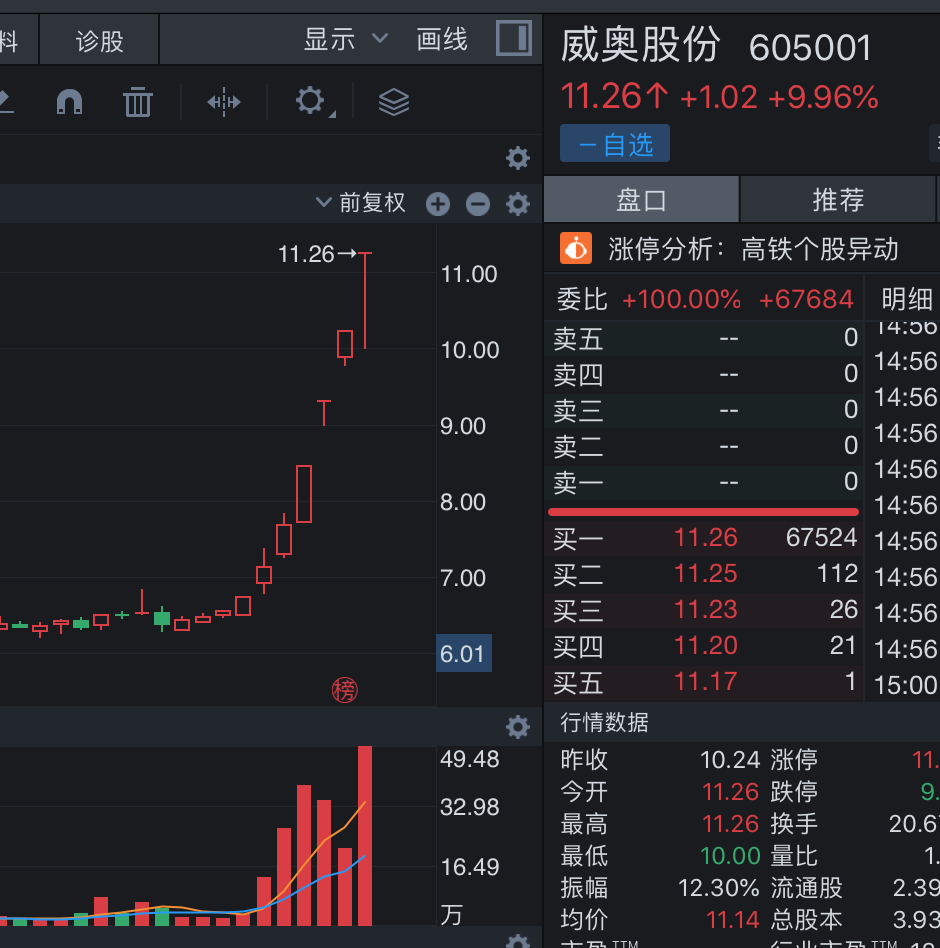Toggle the right sidebar panel layout
Viewport: 940px width, 948px height.
(x=514, y=39)
